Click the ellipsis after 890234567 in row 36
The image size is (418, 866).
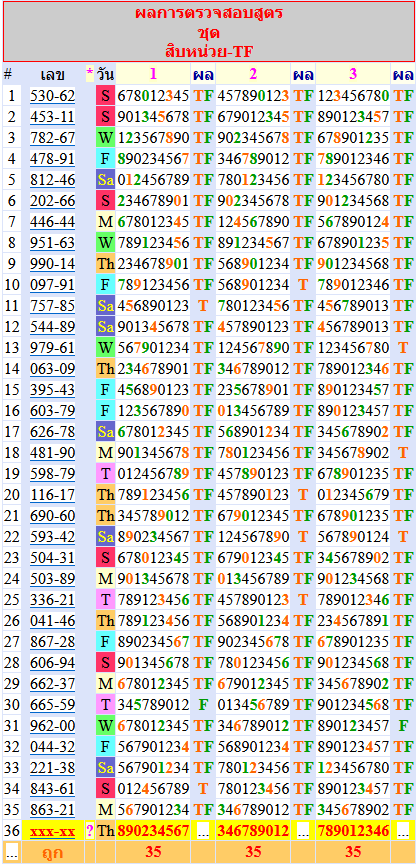(x=203, y=831)
